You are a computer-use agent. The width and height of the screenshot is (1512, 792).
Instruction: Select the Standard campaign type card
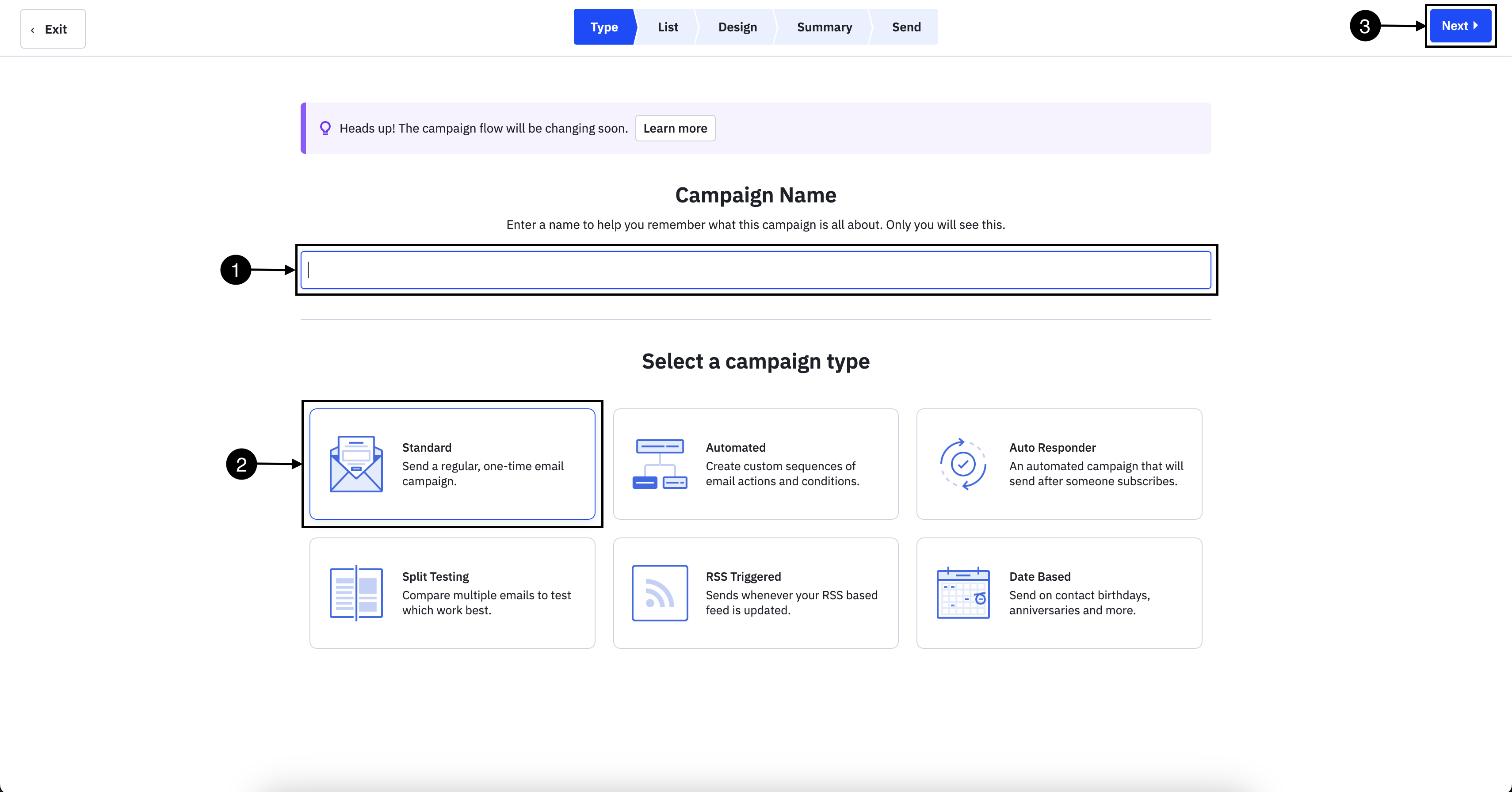click(x=452, y=464)
